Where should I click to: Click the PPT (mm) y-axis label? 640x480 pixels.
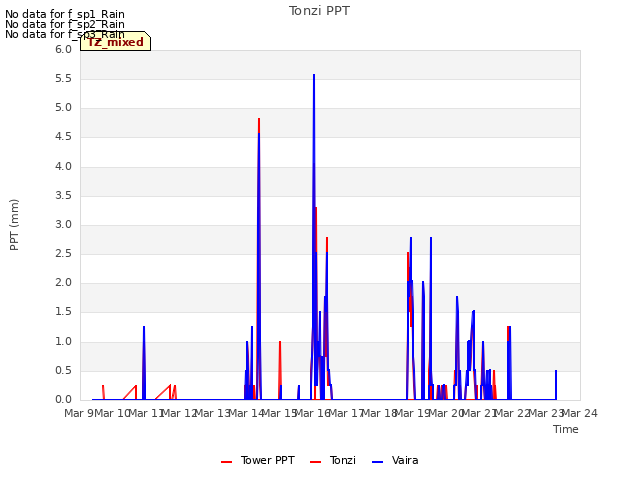pyautogui.click(x=14, y=225)
